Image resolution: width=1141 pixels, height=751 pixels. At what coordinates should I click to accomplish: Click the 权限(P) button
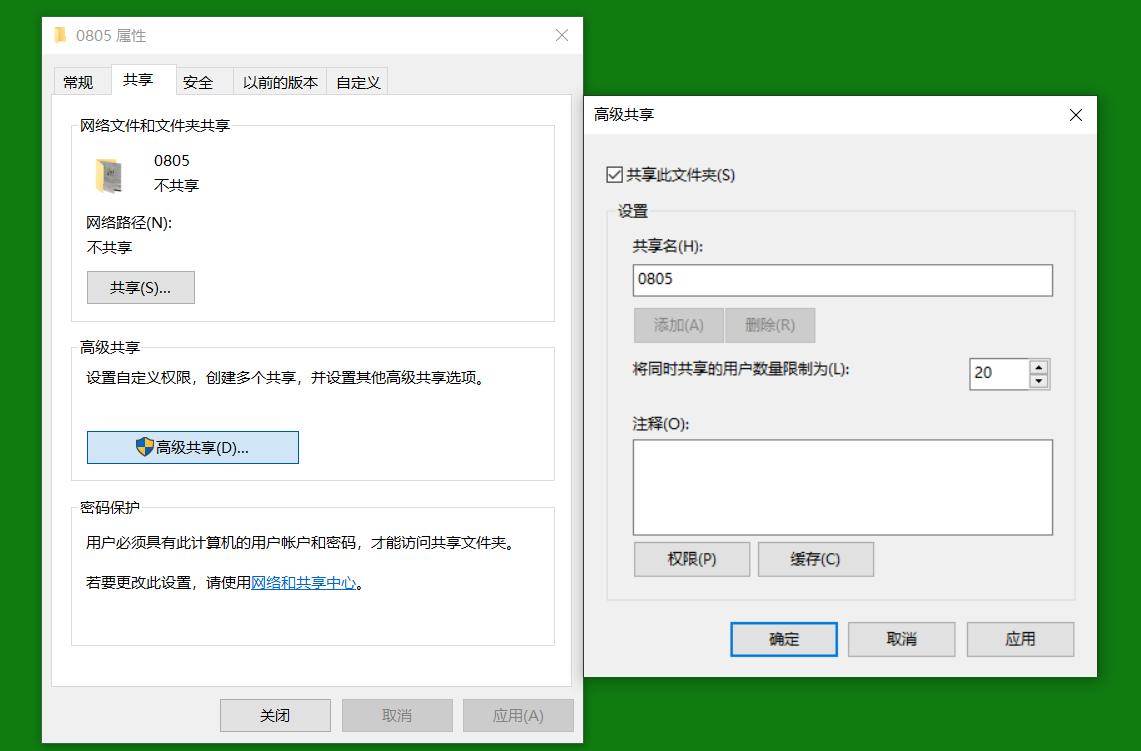pyautogui.click(x=691, y=559)
